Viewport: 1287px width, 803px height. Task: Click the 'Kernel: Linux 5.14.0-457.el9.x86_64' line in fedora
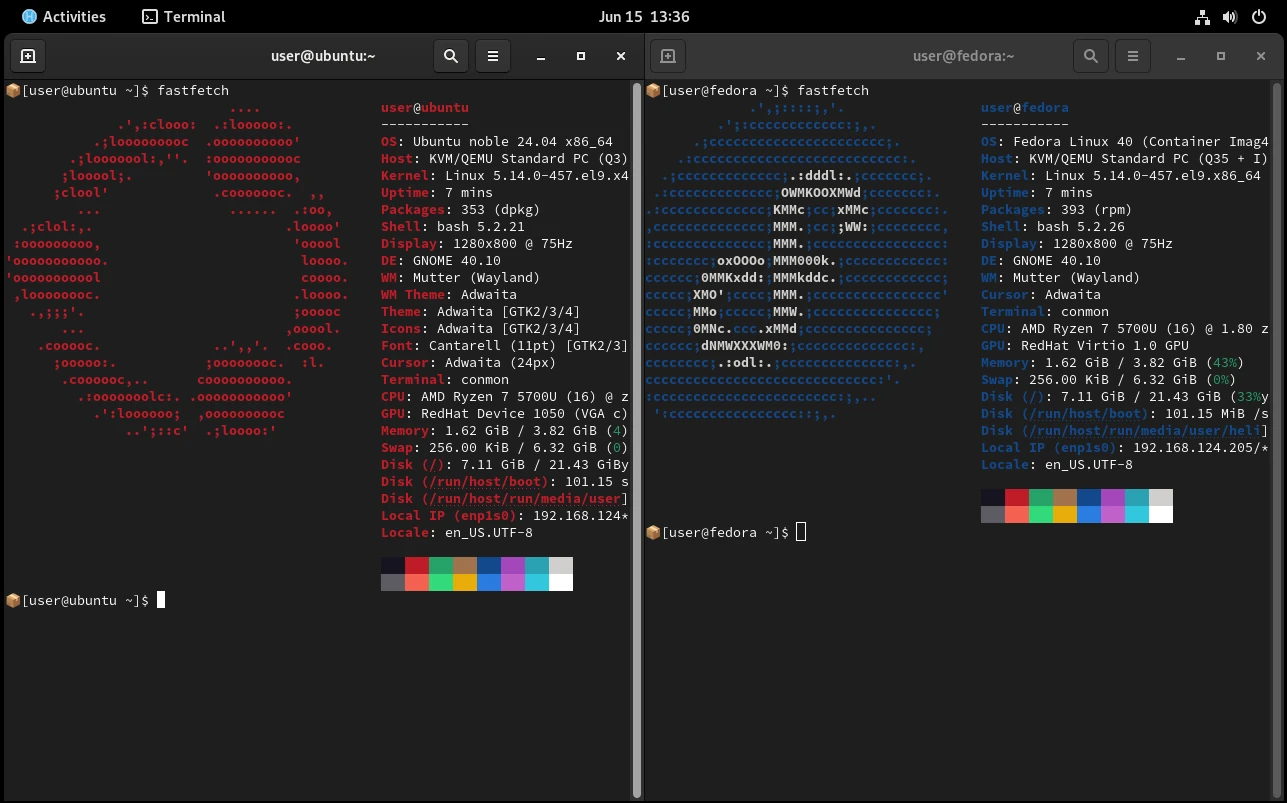[1121, 176]
